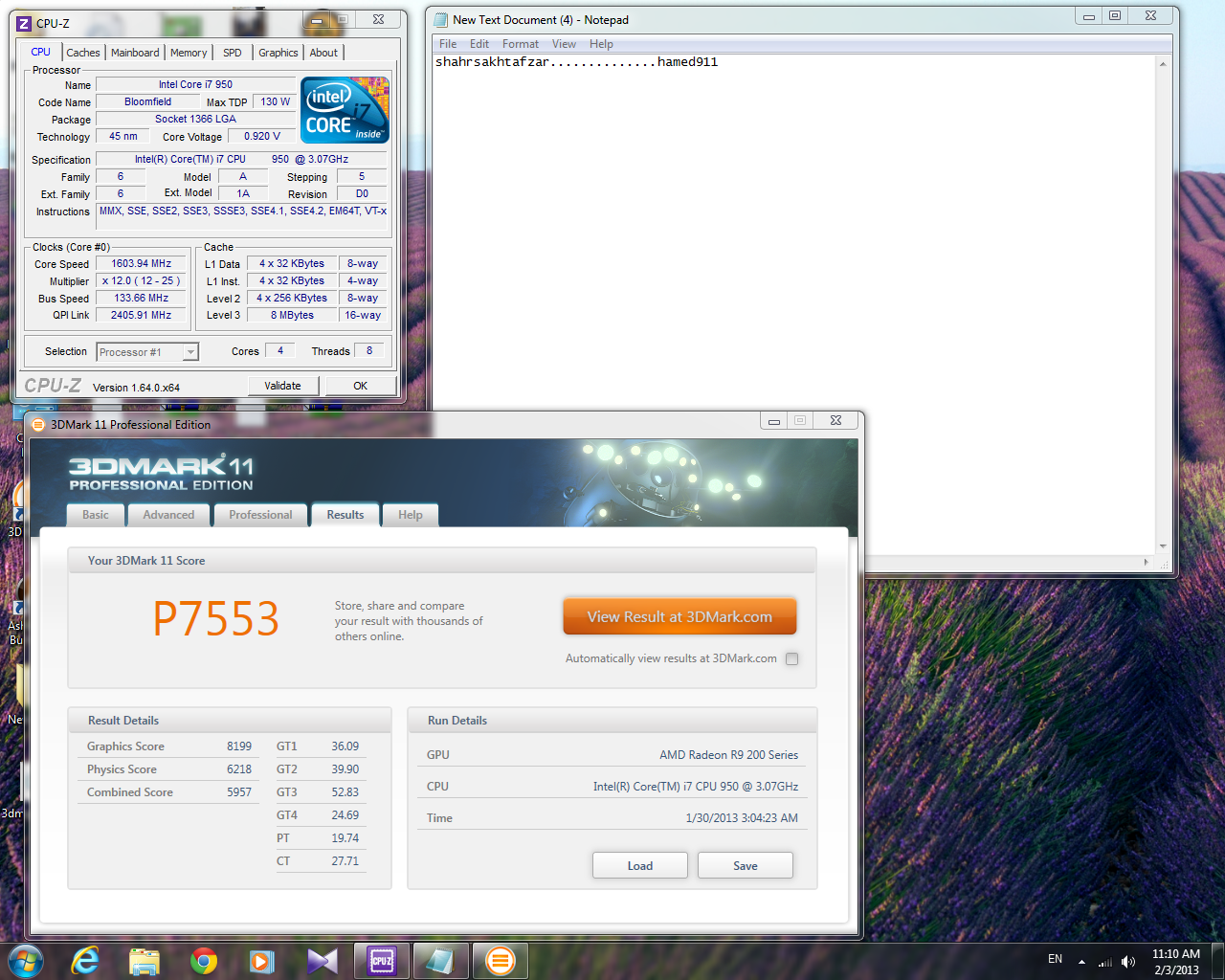The height and width of the screenshot is (980, 1225).
Task: Click the 3DMark 11 orange taskbar icon
Action: pos(500,960)
